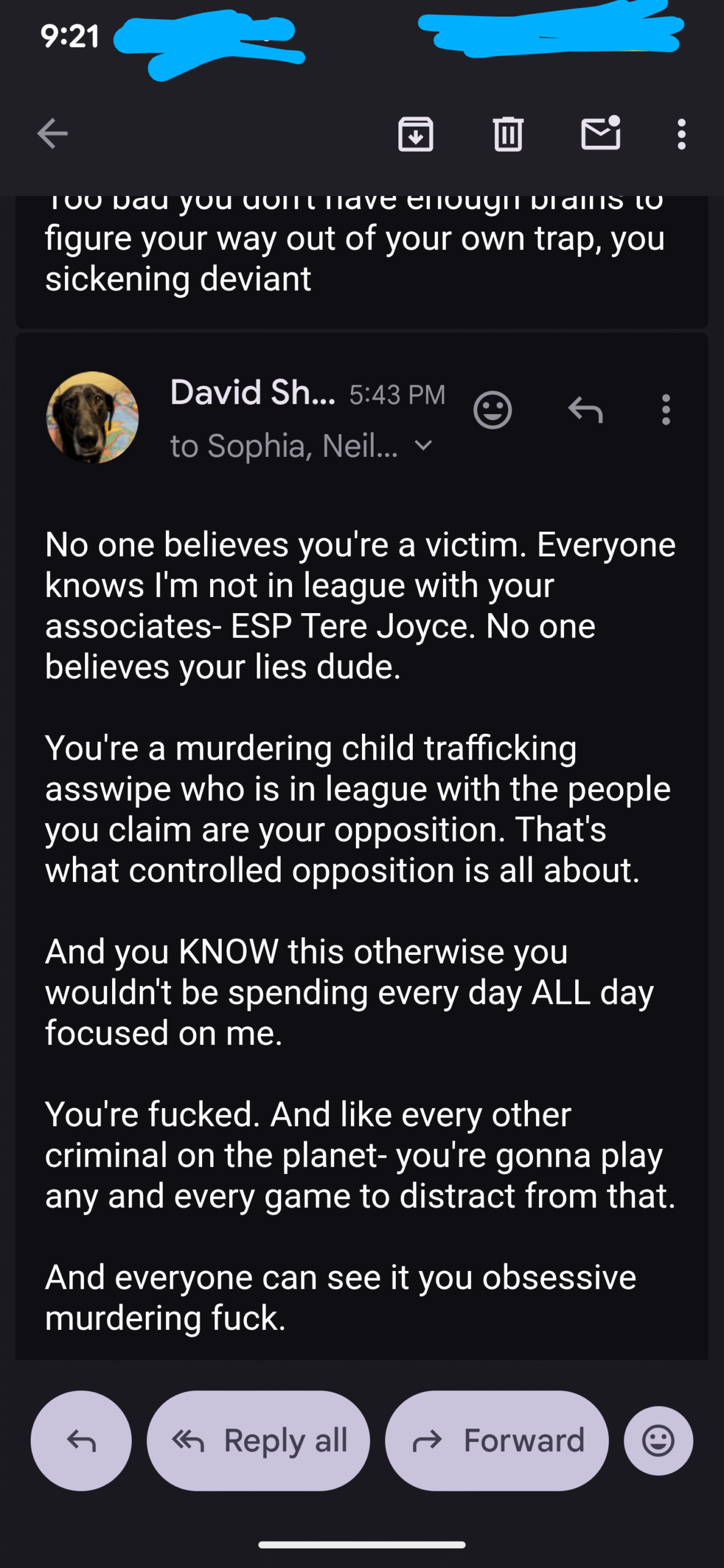Open the sender's dog profile picture
Viewport: 724px width, 1568px height.
click(x=92, y=417)
